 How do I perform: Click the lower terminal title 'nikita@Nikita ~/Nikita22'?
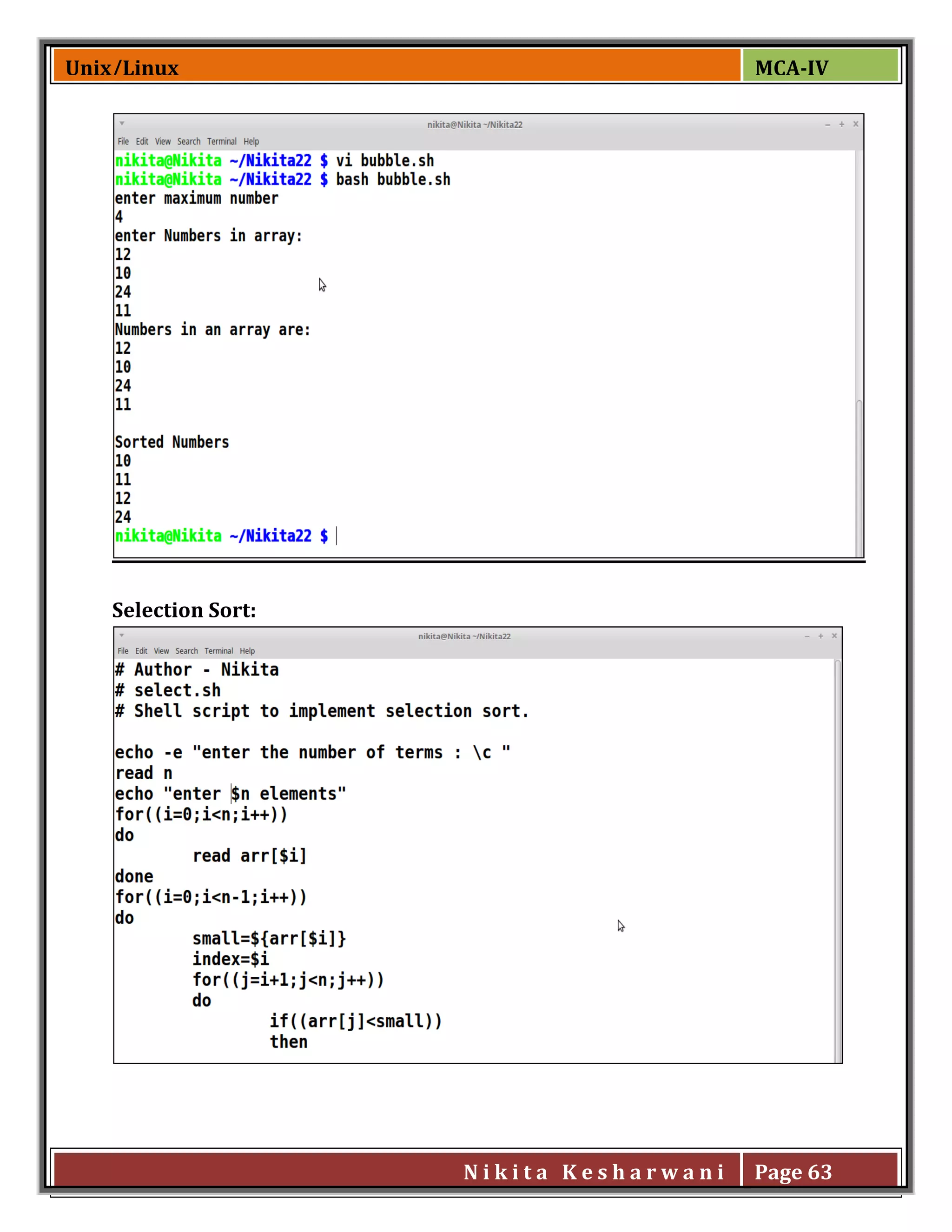tap(465, 636)
